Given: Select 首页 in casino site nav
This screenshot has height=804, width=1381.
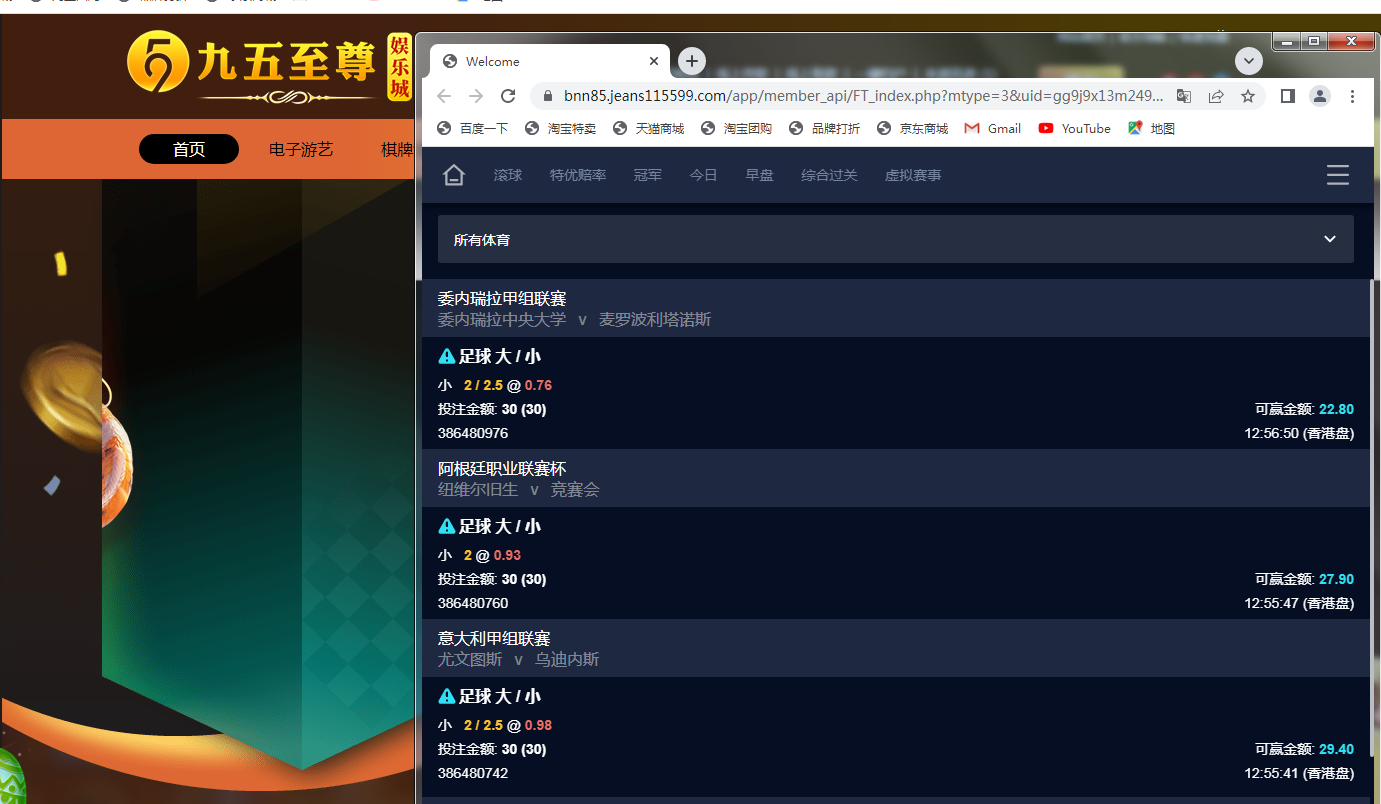Looking at the screenshot, I should 189,149.
